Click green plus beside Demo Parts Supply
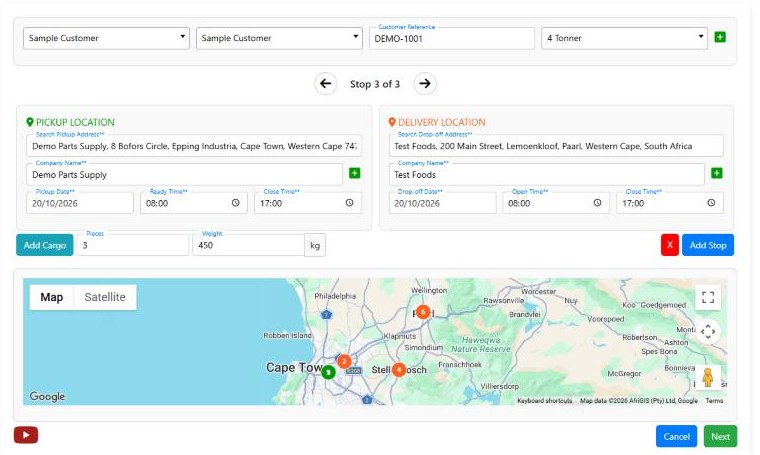This screenshot has height=455, width=760. click(x=355, y=173)
